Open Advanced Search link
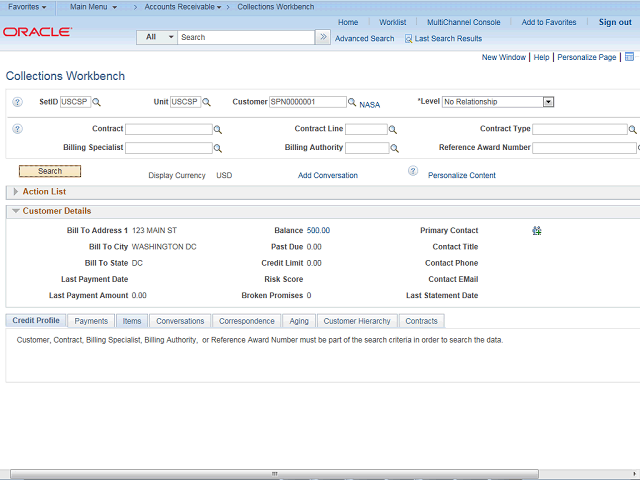The height and width of the screenshot is (480, 640). pos(364,39)
